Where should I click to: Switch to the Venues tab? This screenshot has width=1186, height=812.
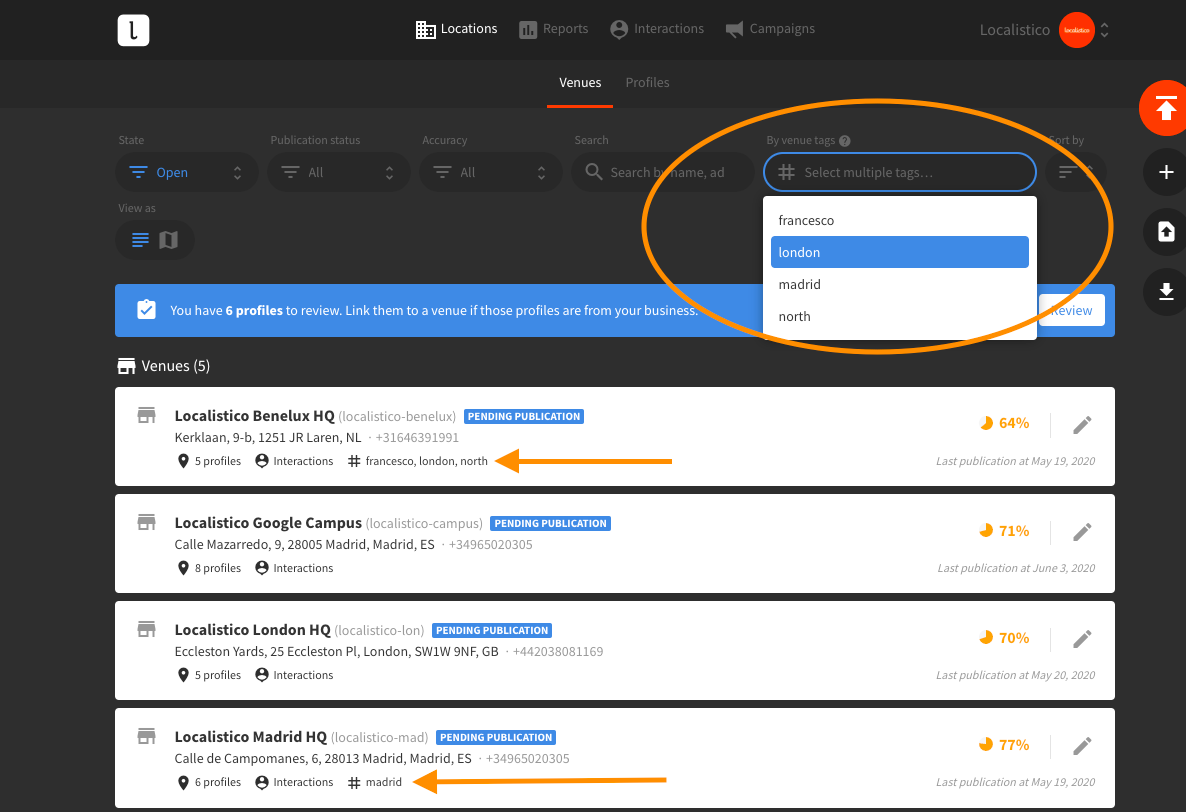click(x=580, y=82)
